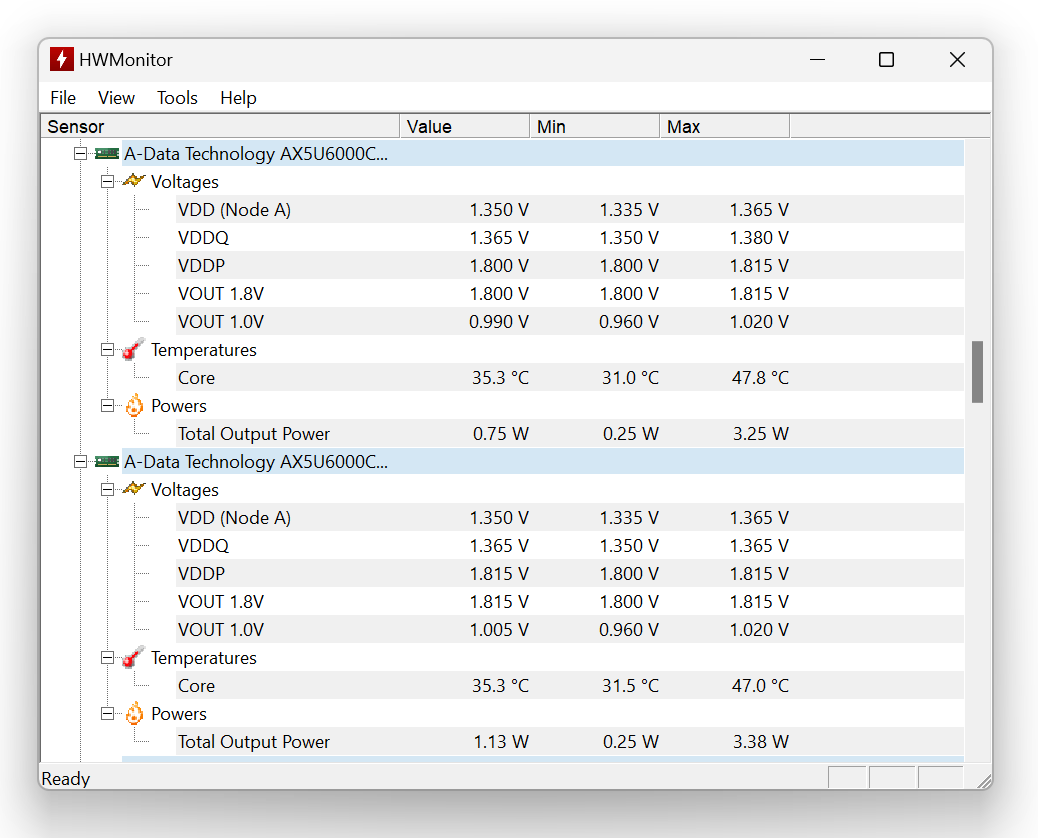
Task: Collapse the first A-Data Technology device node
Action: 81,154
